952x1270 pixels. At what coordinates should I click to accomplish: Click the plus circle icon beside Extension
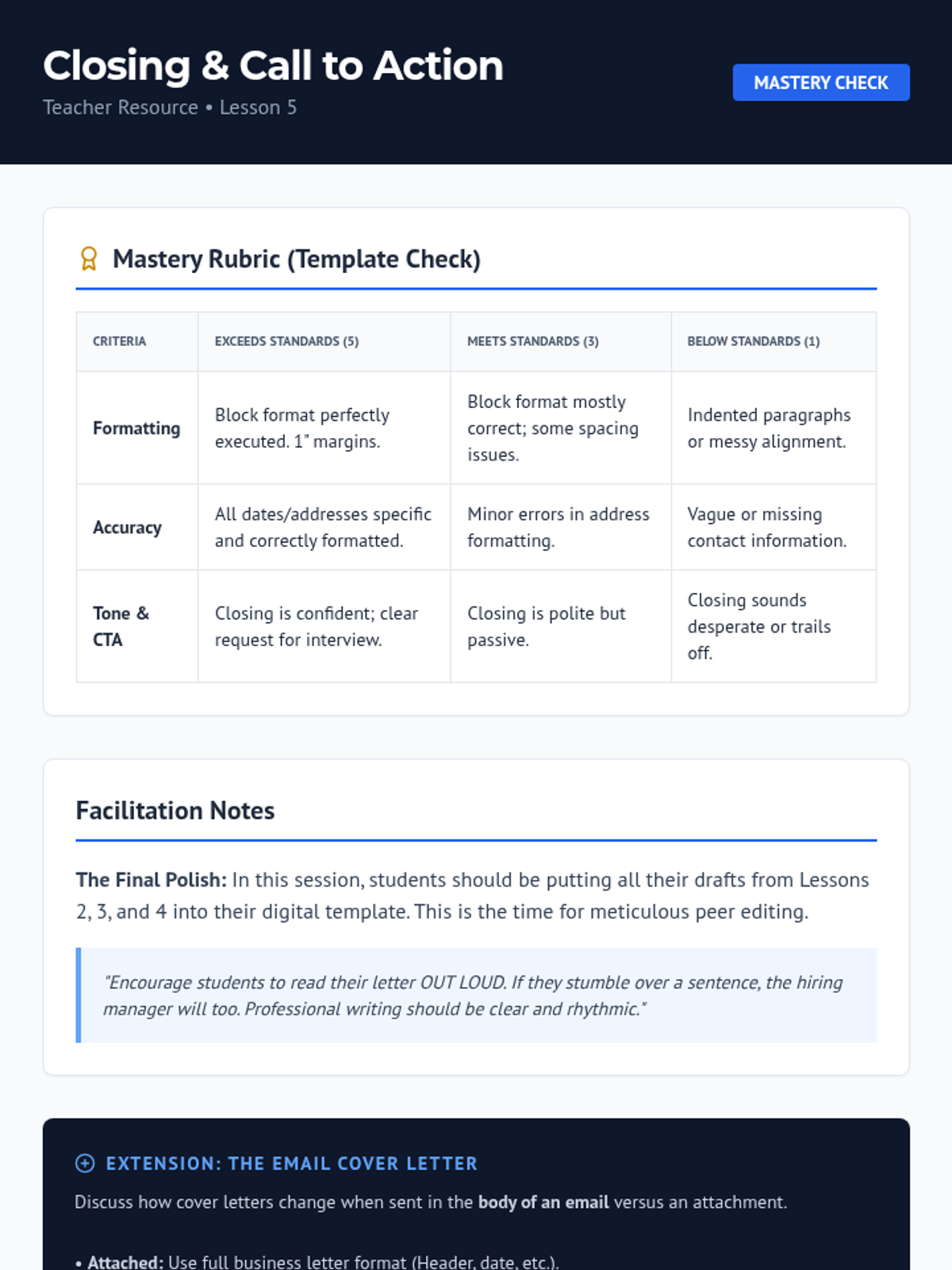[85, 1164]
